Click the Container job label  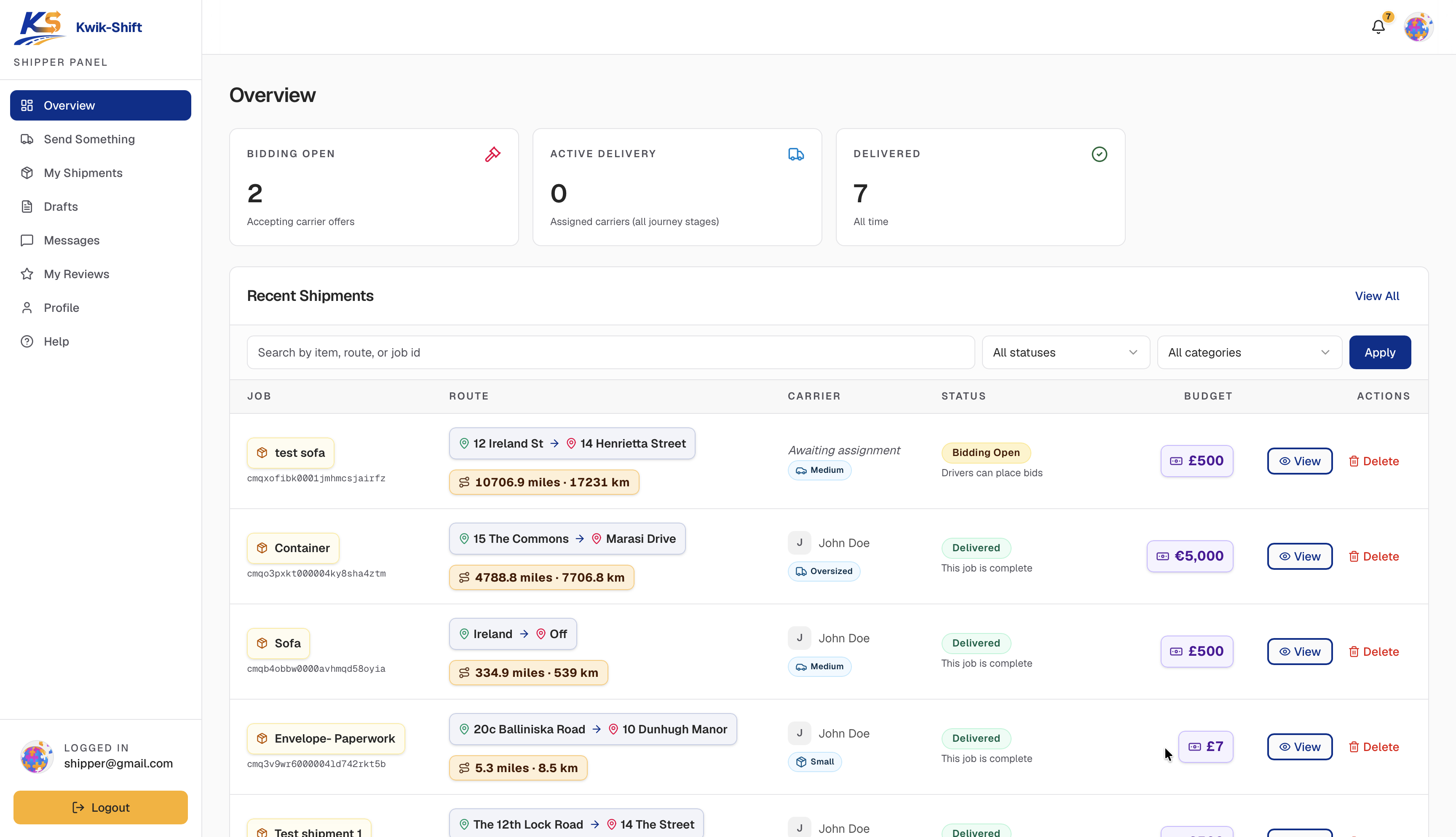[293, 548]
